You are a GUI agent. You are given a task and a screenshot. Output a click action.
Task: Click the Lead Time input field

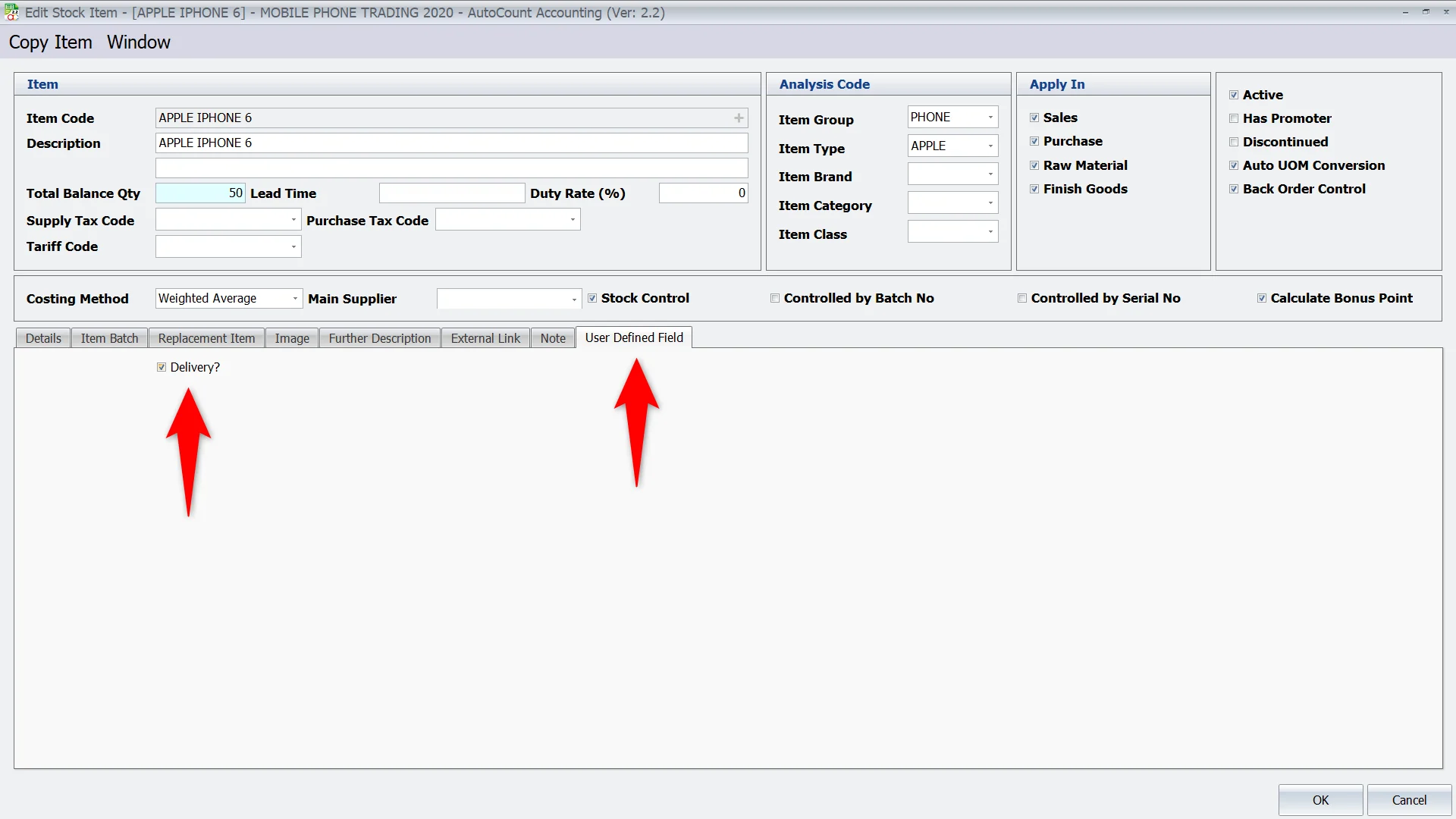click(452, 193)
